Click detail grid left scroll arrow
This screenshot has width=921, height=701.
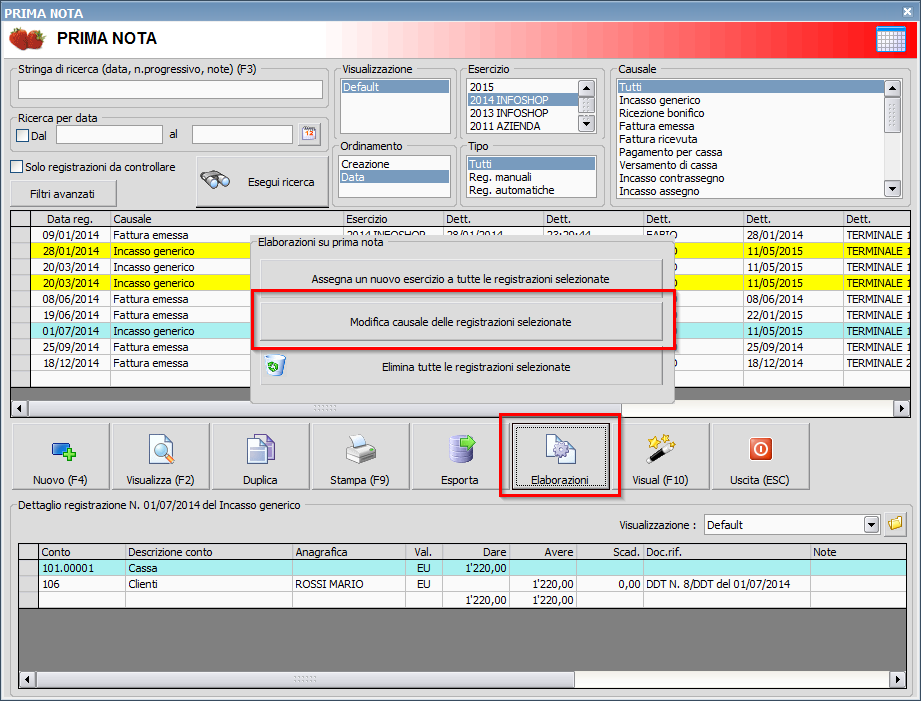[27, 680]
